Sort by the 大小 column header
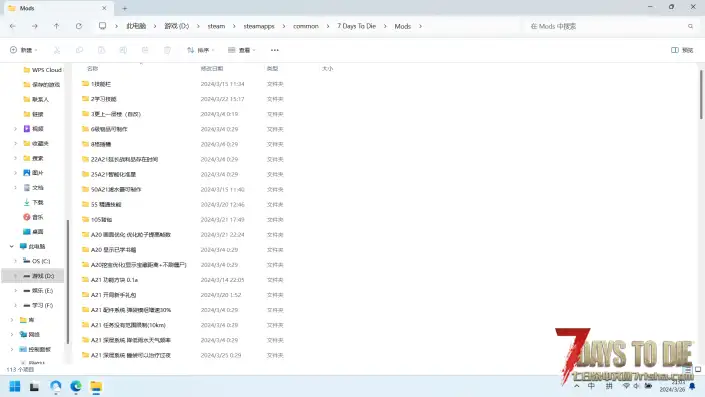Viewport: 705px width, 397px height. coord(328,69)
